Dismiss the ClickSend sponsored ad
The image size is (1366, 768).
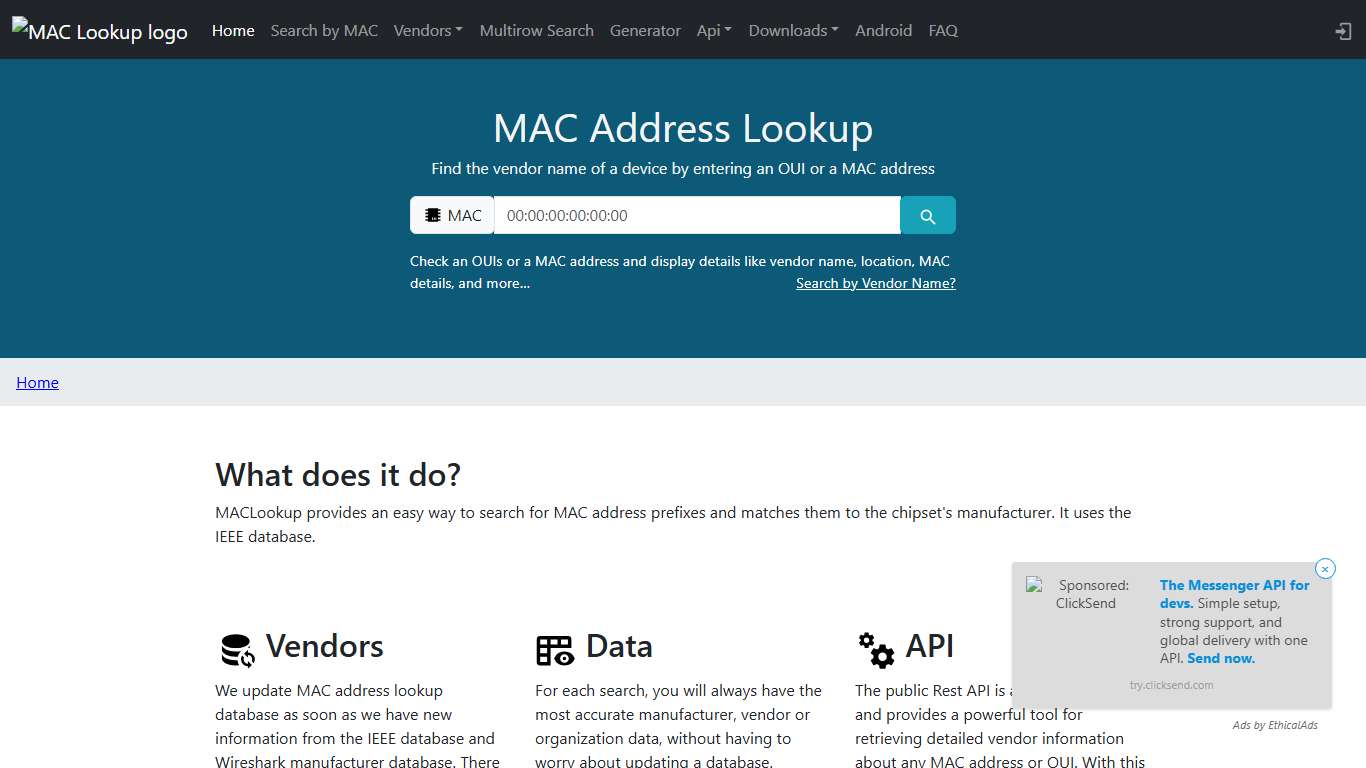1325,568
